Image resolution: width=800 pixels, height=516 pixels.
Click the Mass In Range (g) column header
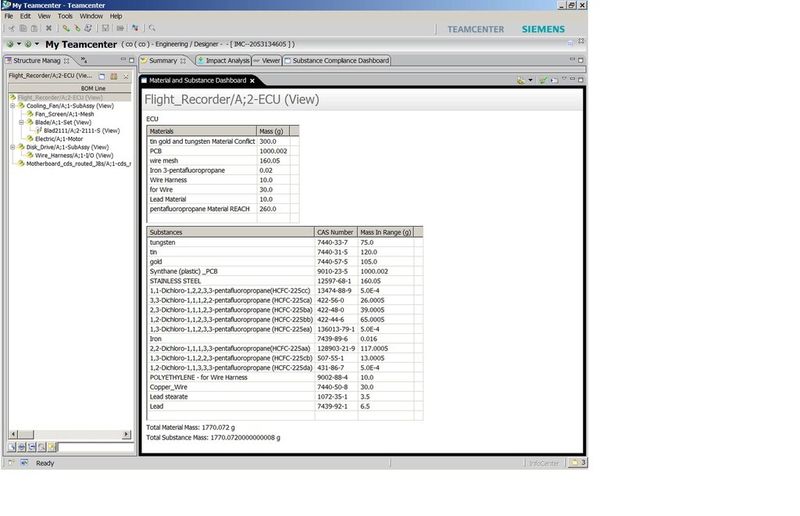[x=385, y=232]
